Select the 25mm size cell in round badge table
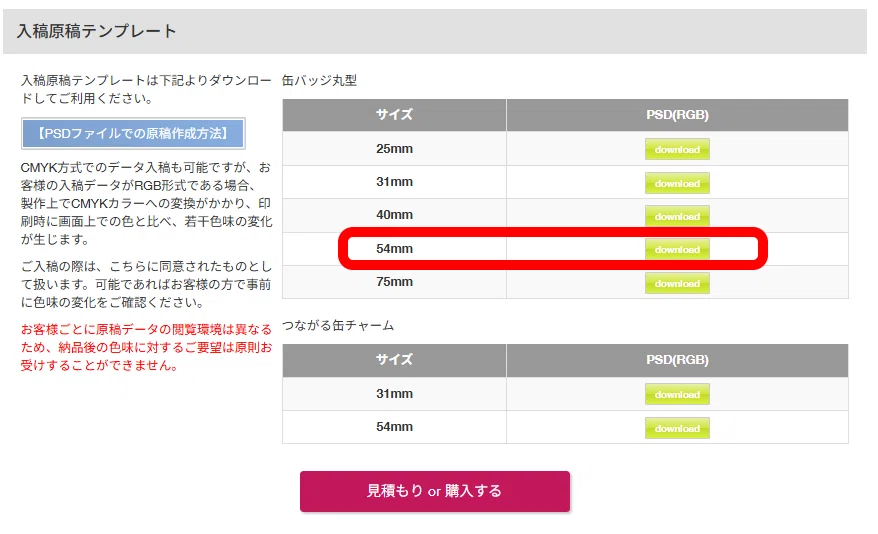This screenshot has width=878, height=534. pyautogui.click(x=394, y=148)
